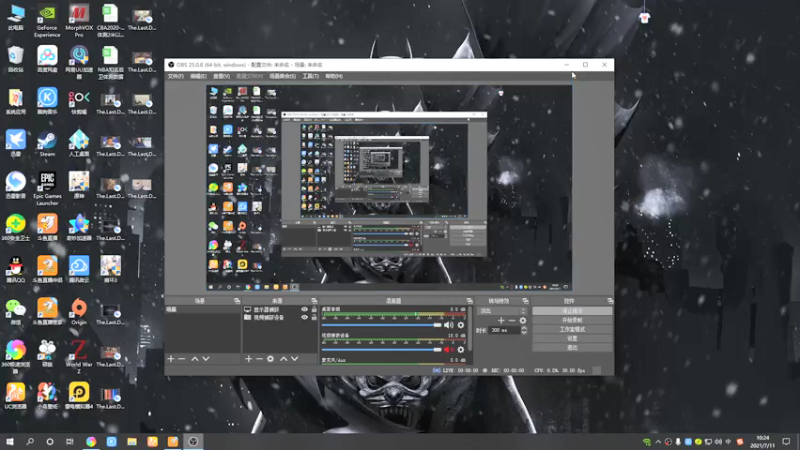
Task: Hide the video capture device (视频捕获设备) source
Action: 304,317
